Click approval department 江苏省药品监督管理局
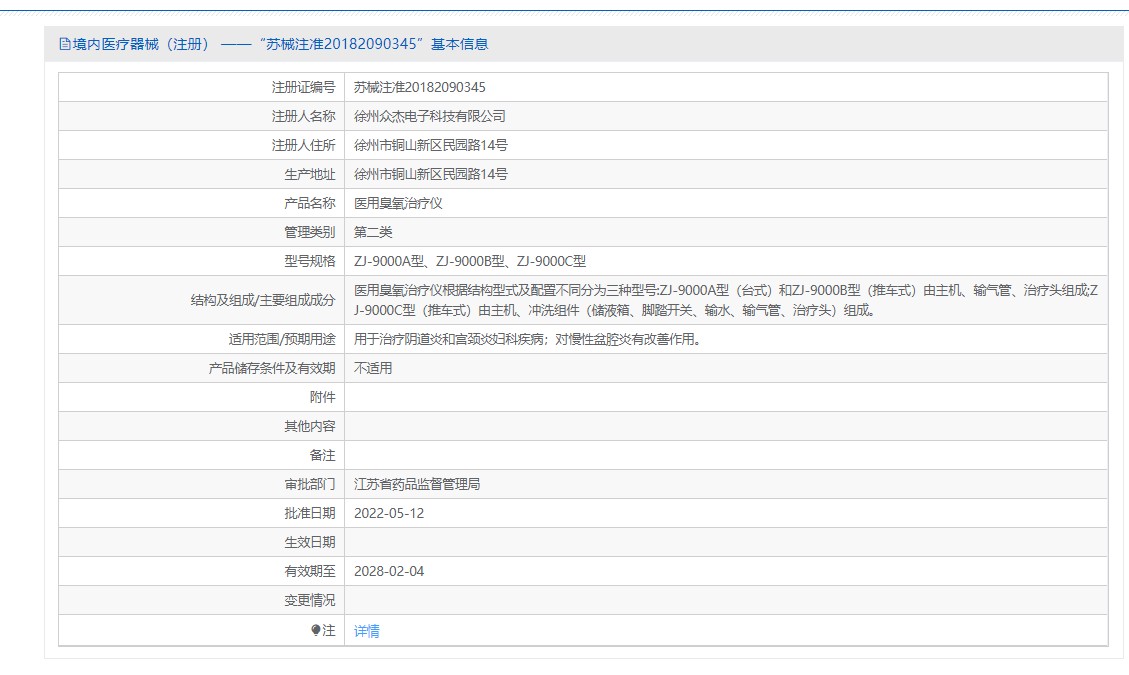The width and height of the screenshot is (1129, 675). [x=417, y=484]
